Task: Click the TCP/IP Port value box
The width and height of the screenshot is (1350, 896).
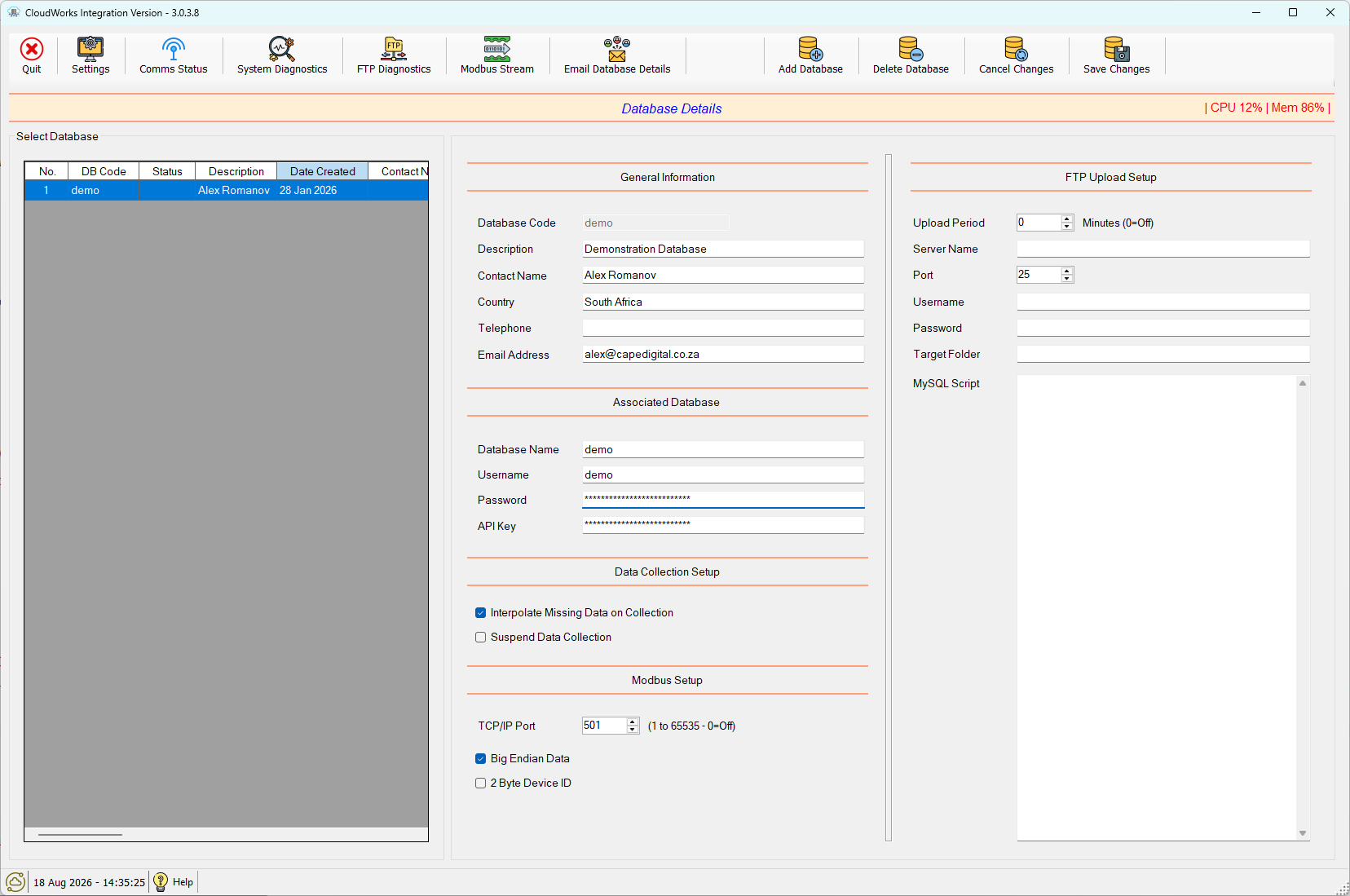Action: (604, 726)
